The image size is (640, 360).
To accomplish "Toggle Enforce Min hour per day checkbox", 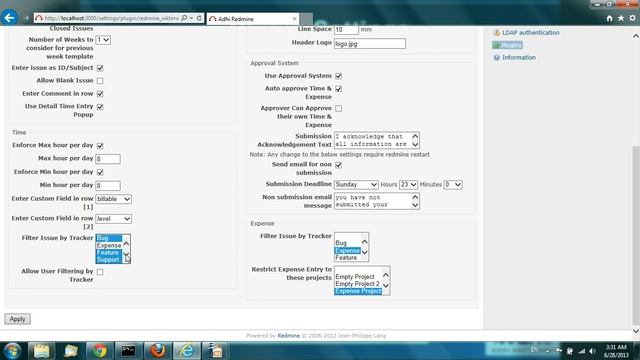I will tap(100, 172).
